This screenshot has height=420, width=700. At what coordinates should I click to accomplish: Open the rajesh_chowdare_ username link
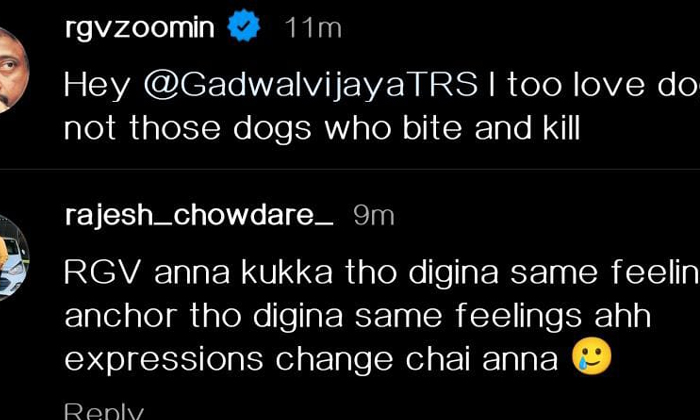198,215
